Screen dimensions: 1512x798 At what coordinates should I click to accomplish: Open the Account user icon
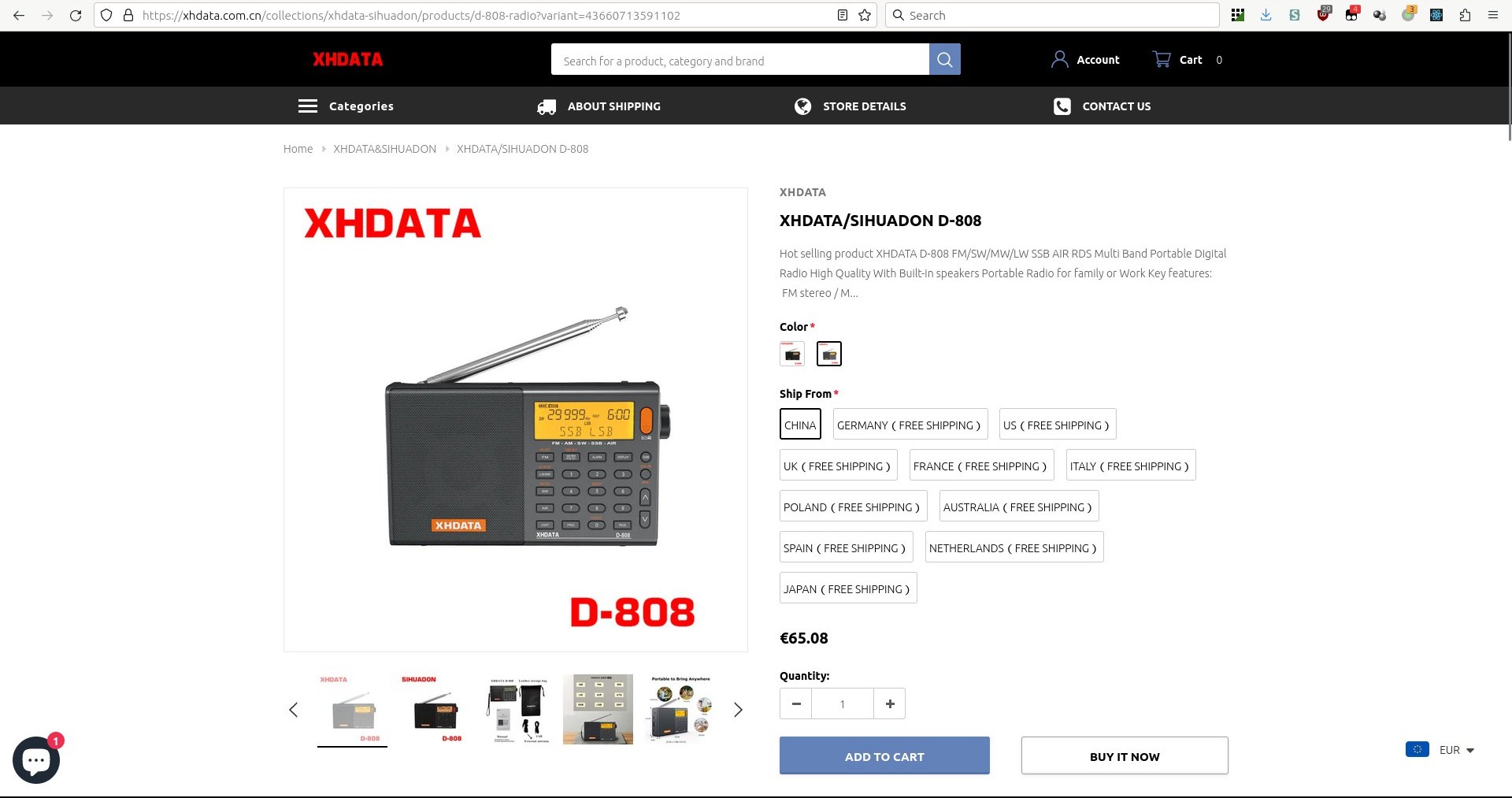click(x=1059, y=59)
